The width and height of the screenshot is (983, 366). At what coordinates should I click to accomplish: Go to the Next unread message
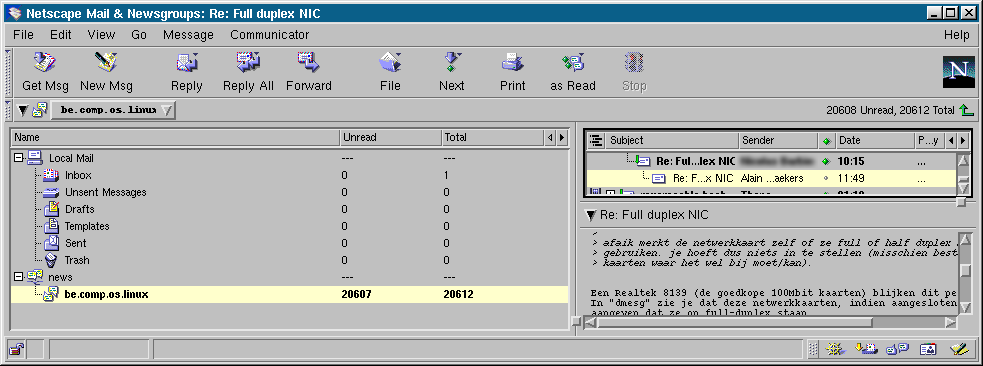[451, 72]
